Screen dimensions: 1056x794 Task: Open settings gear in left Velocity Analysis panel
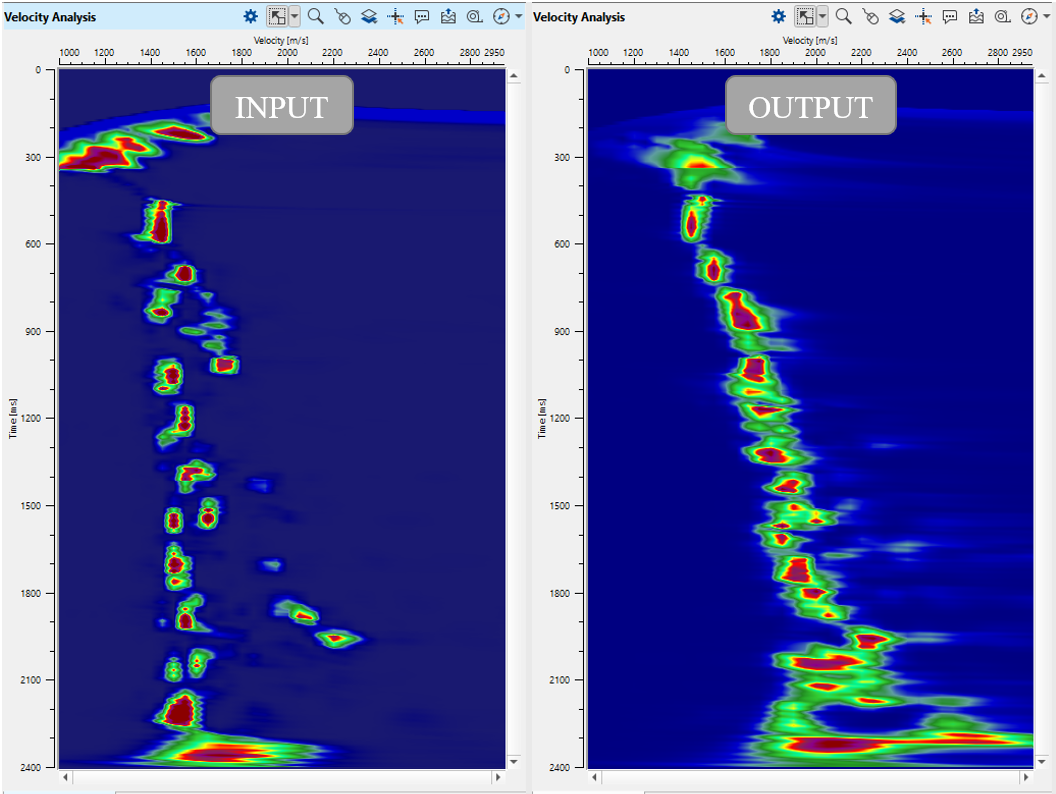point(250,16)
